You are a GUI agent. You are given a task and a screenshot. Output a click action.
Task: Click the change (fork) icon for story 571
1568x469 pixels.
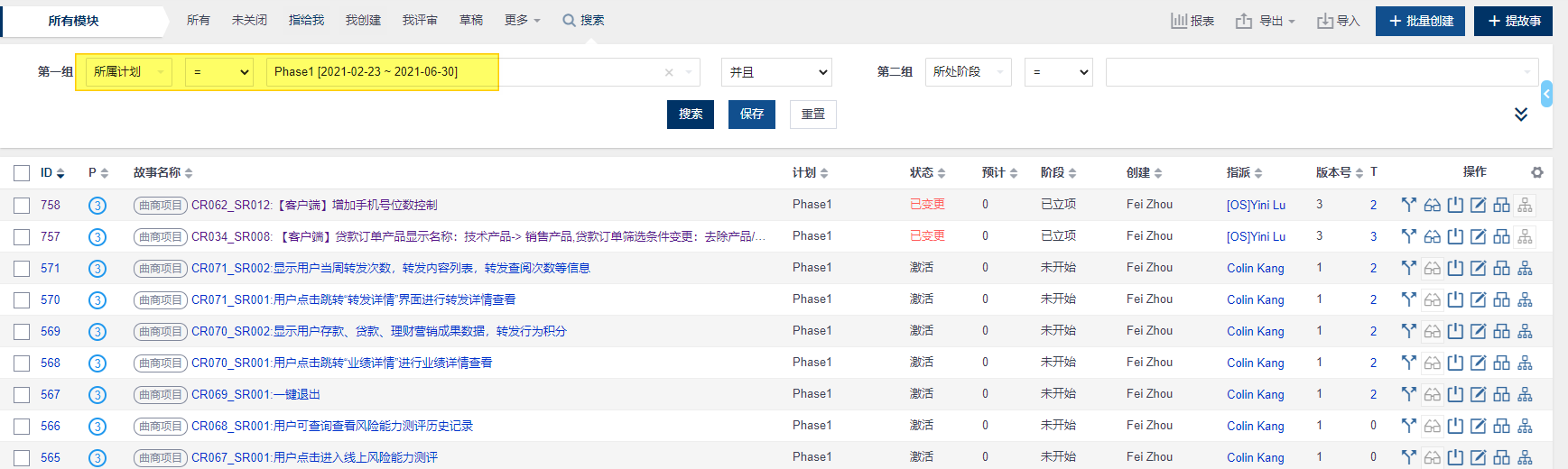(1408, 268)
